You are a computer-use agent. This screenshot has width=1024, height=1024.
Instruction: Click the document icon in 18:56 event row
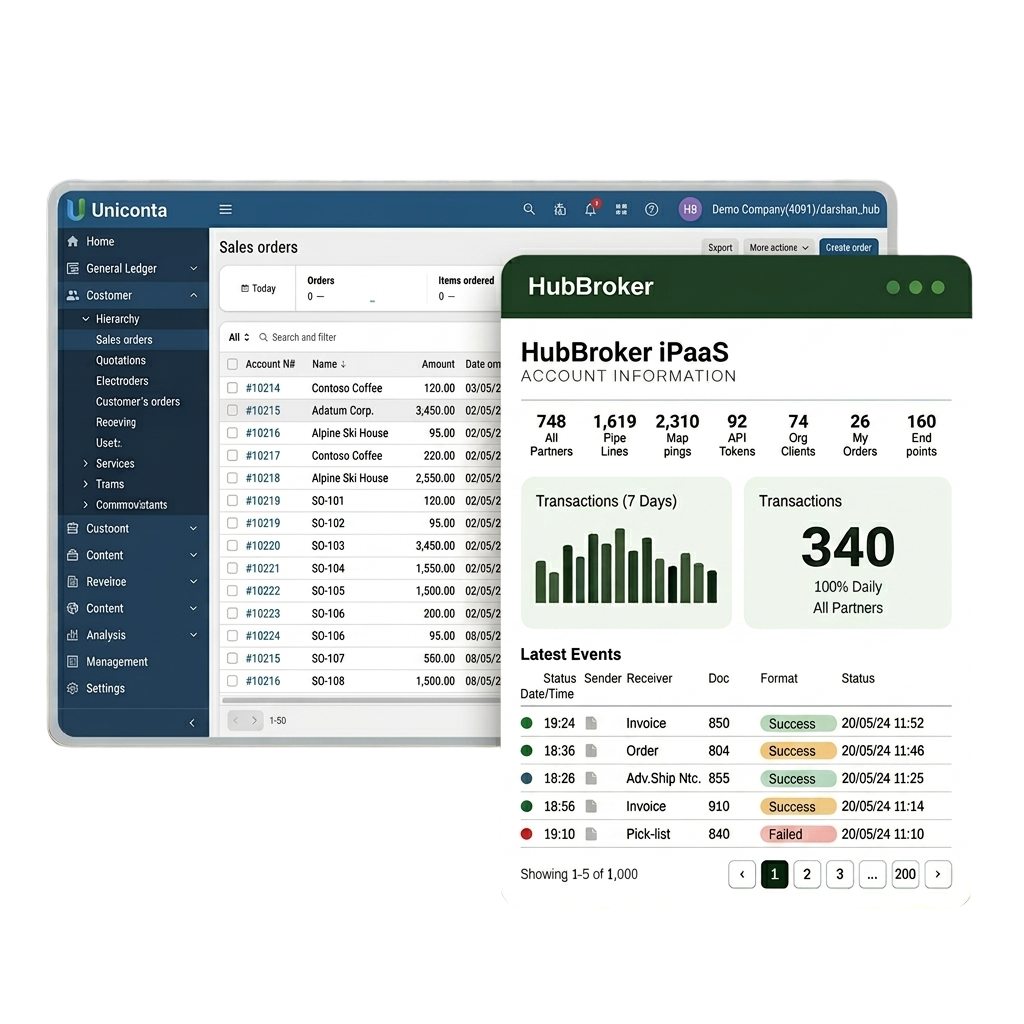pyautogui.click(x=591, y=806)
